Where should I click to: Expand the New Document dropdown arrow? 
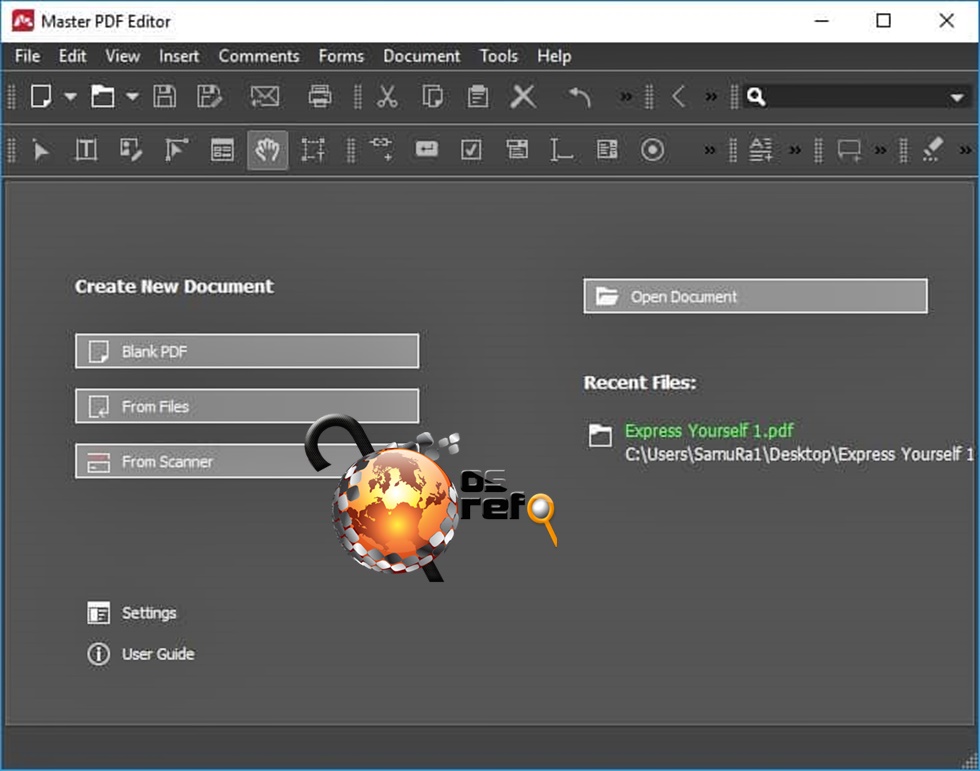coord(71,97)
